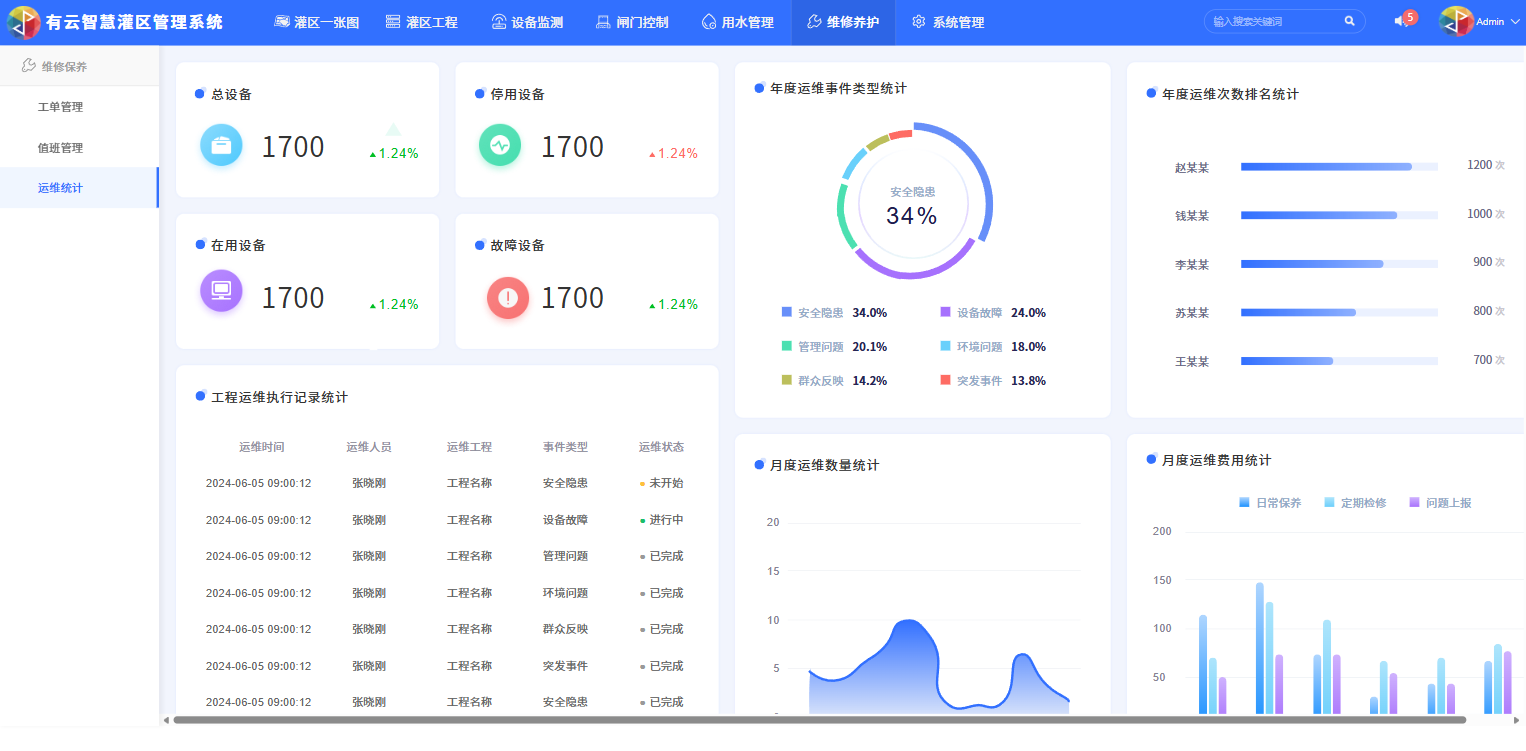This screenshot has height=751, width=1526.
Task: Click the search magnifier icon
Action: 1349,21
